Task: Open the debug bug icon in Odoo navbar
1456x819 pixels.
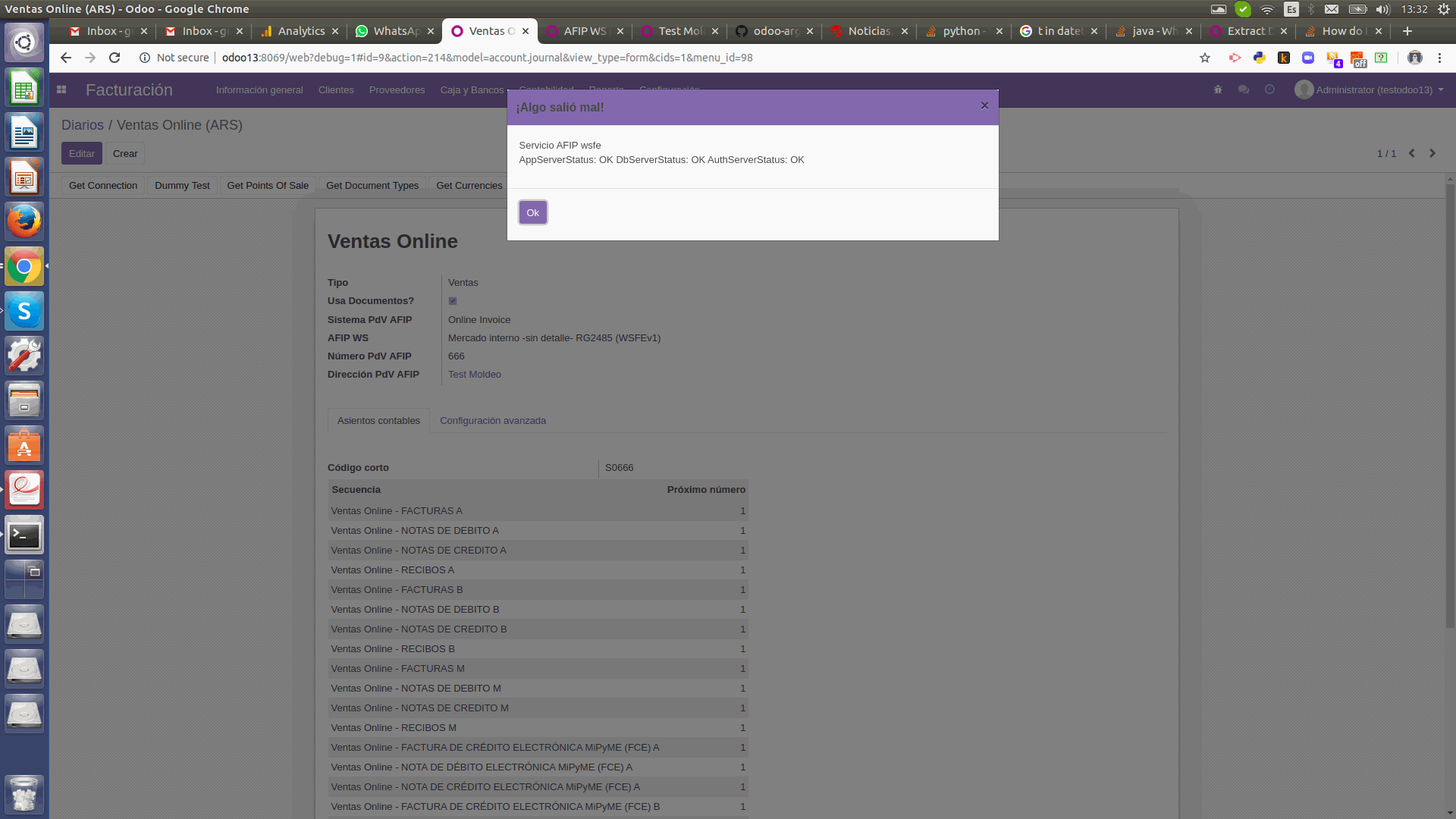Action: [1218, 89]
